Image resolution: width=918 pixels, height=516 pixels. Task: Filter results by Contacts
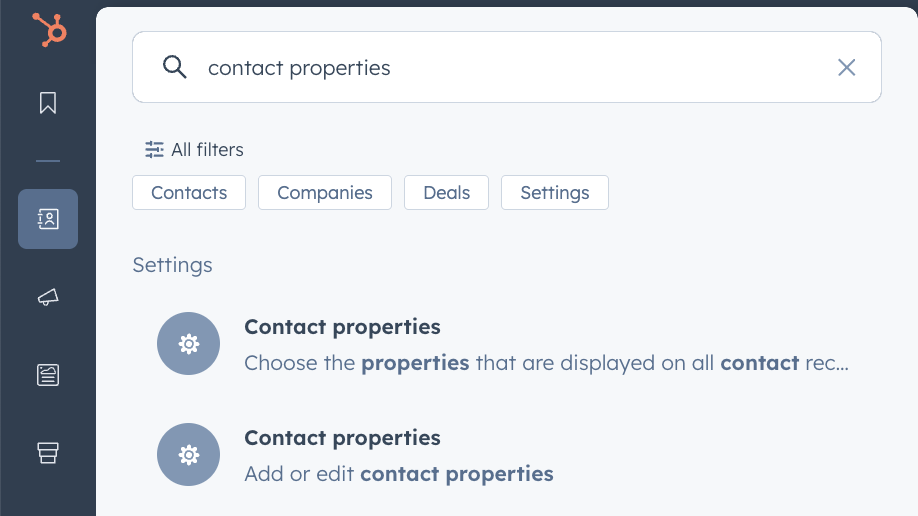[x=189, y=193]
